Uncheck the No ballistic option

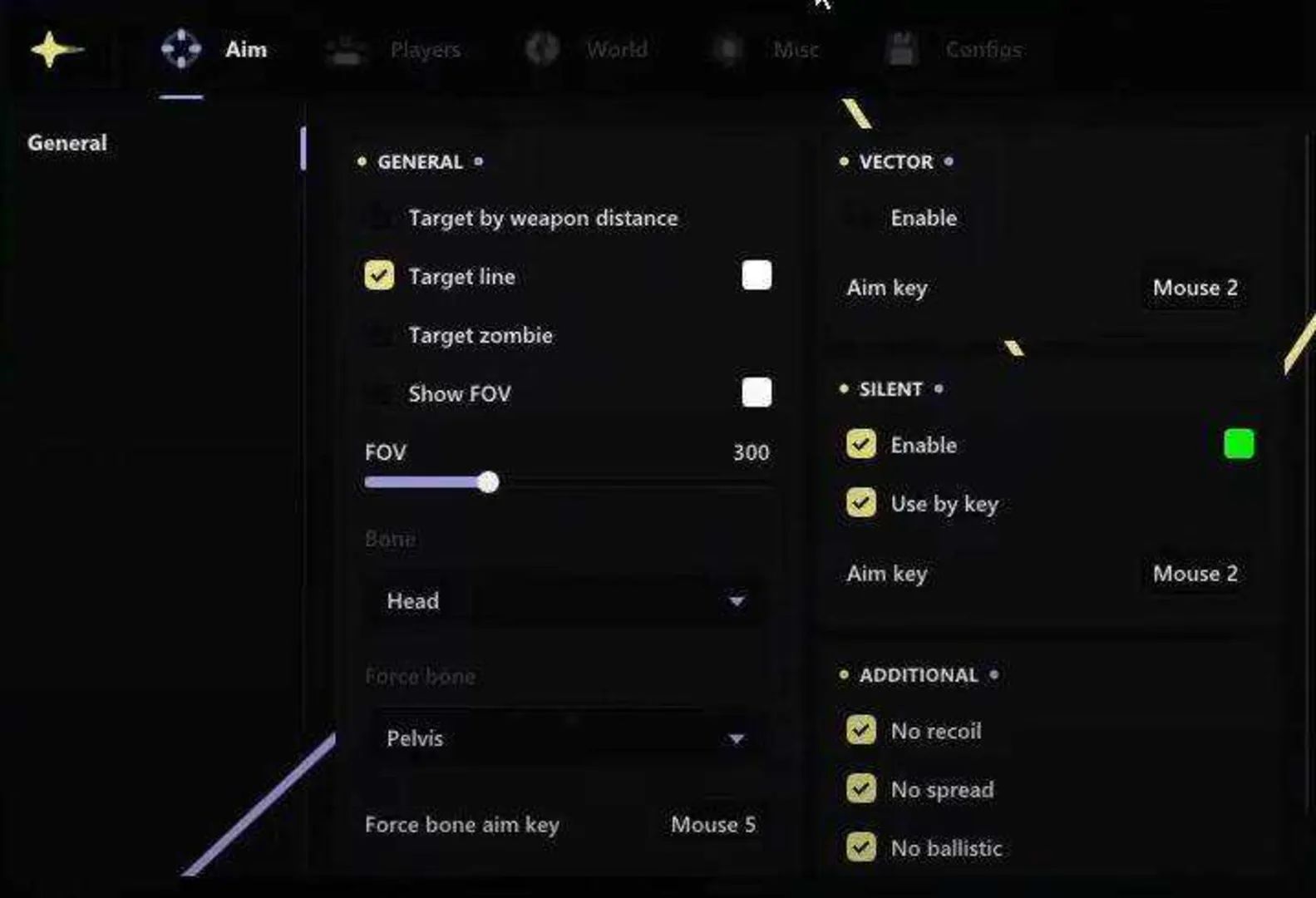tap(861, 847)
